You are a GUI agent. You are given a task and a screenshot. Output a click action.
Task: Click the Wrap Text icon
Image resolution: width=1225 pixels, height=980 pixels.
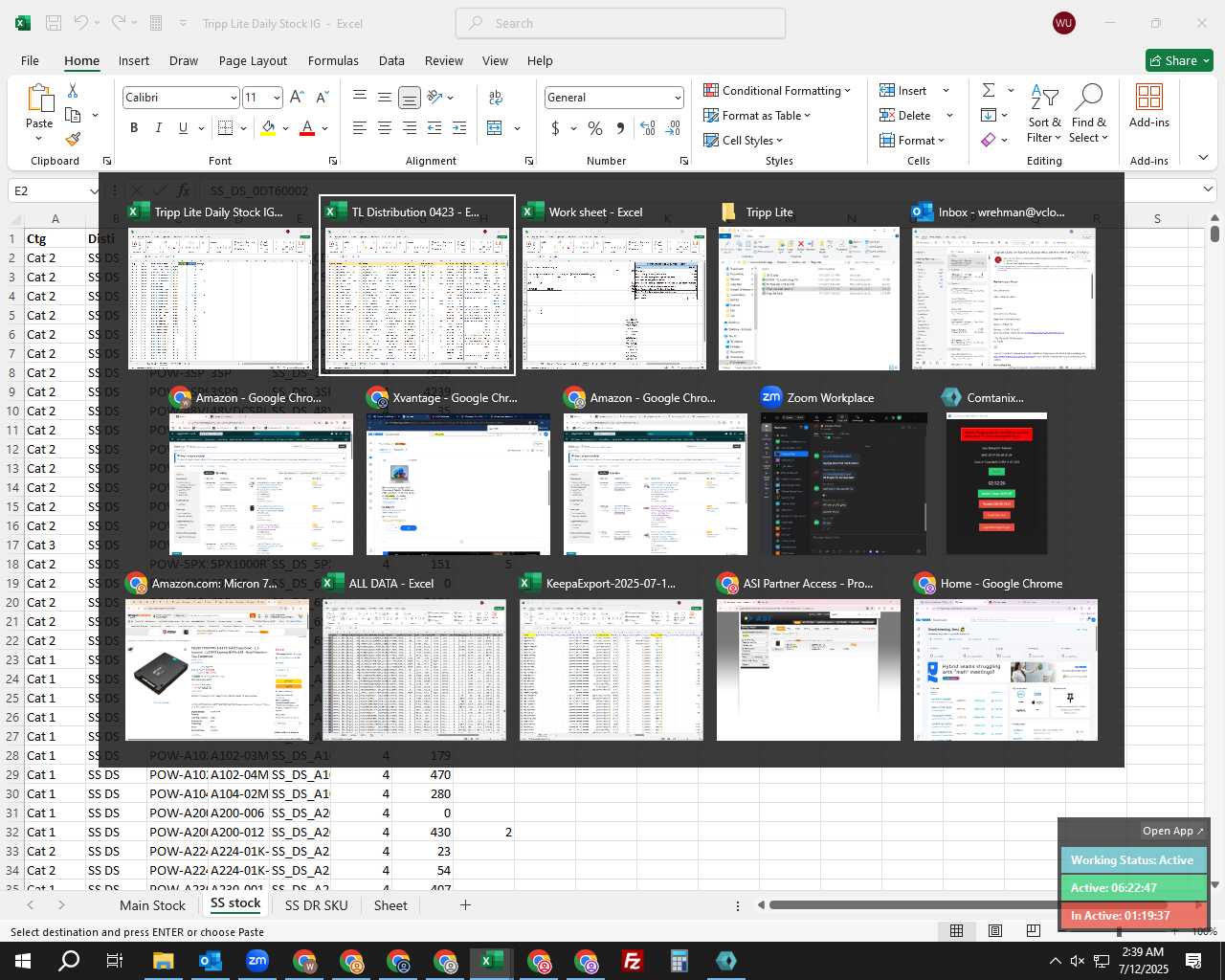coord(496,97)
